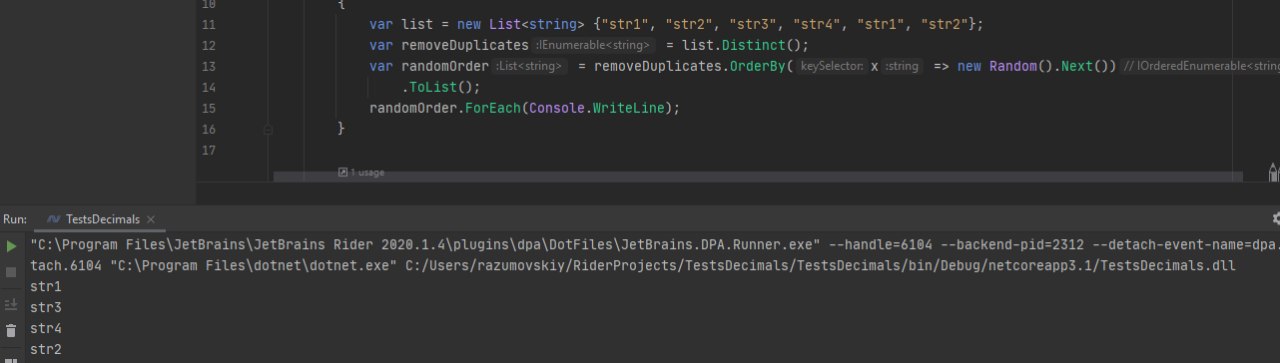Screen dimensions: 1280x363
Task: Rerun TestsDecimals with the green play icon
Action: [11, 246]
